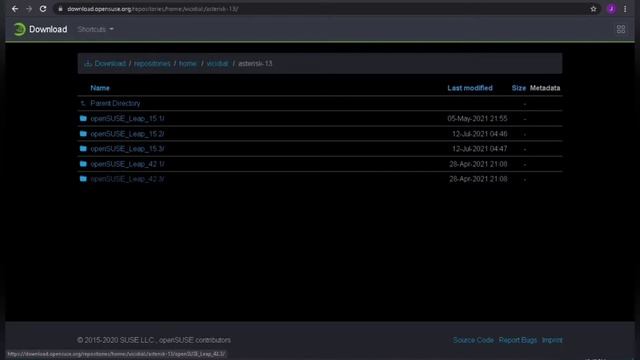The width and height of the screenshot is (640, 360).
Task: Go to home breadcrumb link
Action: (188, 64)
